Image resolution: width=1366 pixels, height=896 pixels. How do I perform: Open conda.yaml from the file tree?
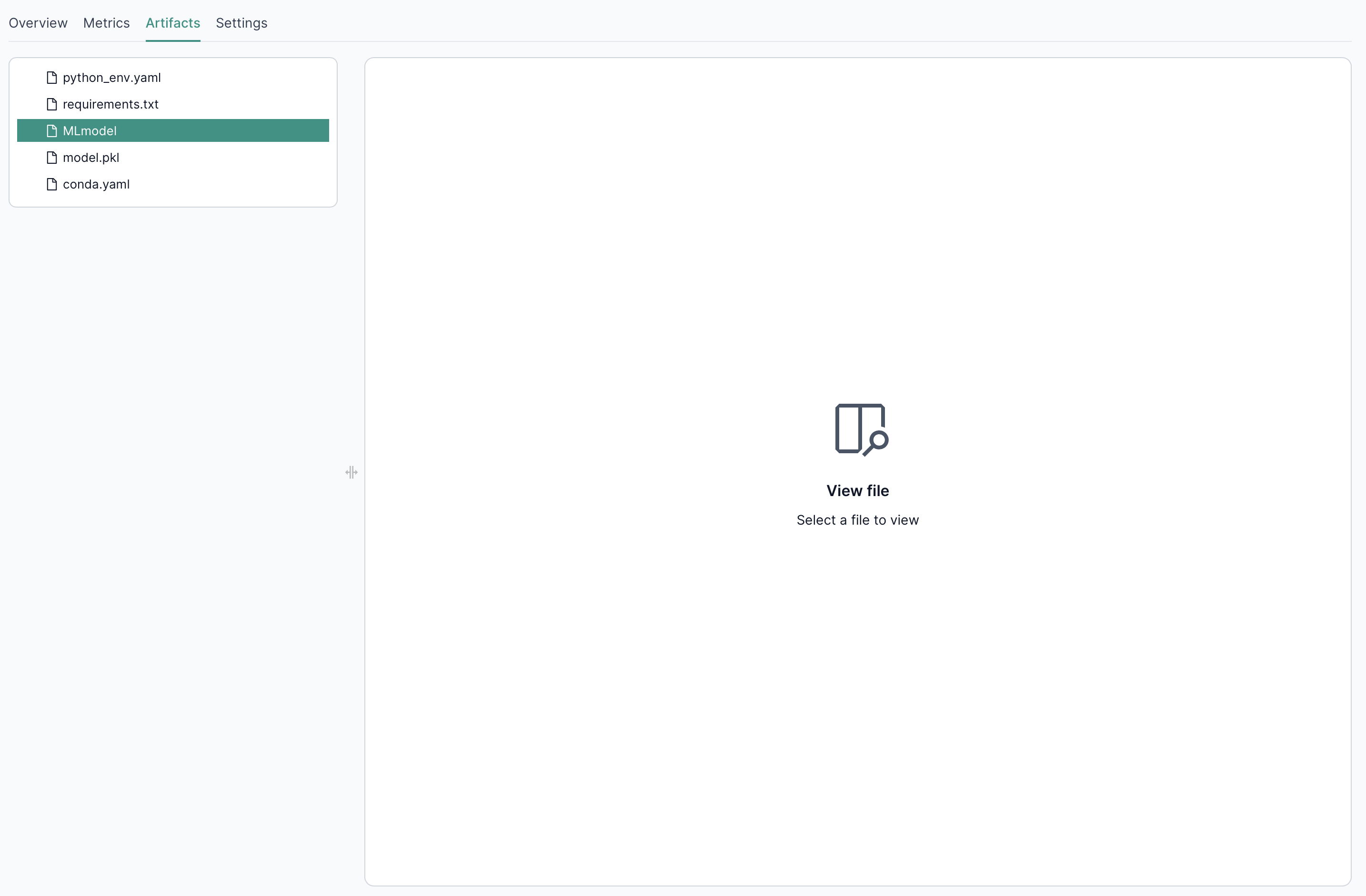96,184
